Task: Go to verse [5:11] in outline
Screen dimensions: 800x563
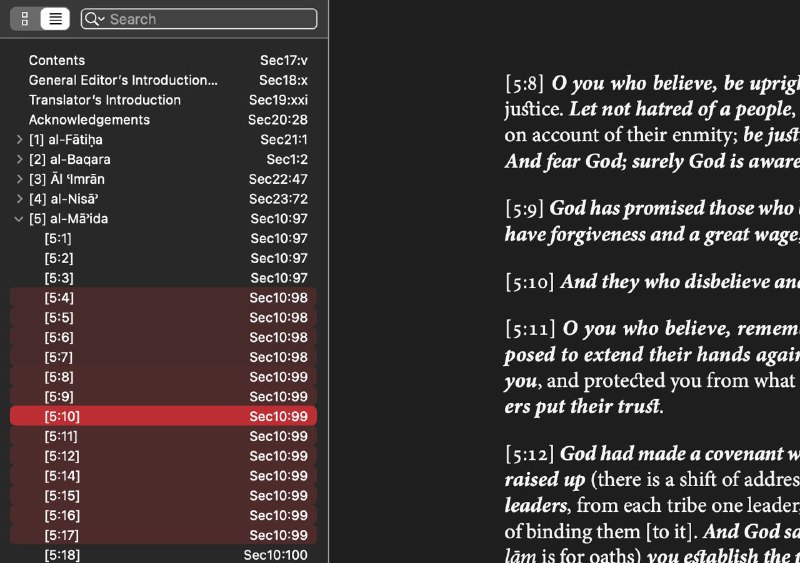Action: pyautogui.click(x=163, y=436)
